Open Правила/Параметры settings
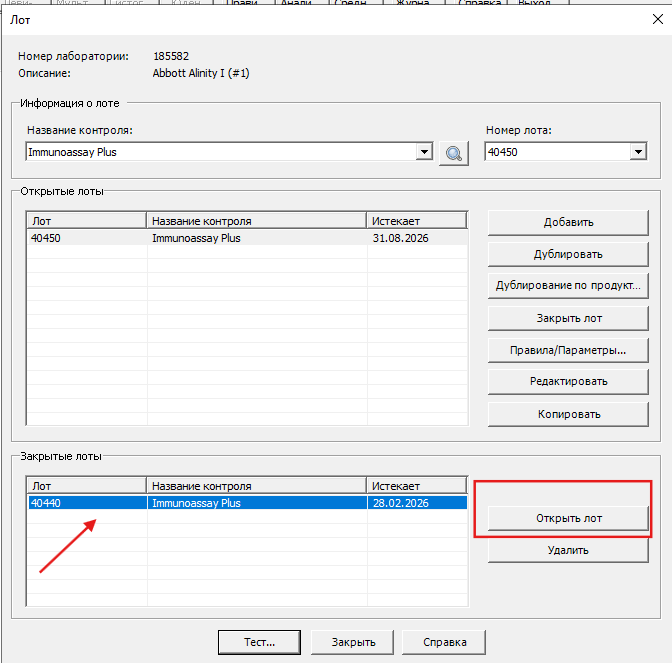This screenshot has height=663, width=672. pyautogui.click(x=568, y=350)
